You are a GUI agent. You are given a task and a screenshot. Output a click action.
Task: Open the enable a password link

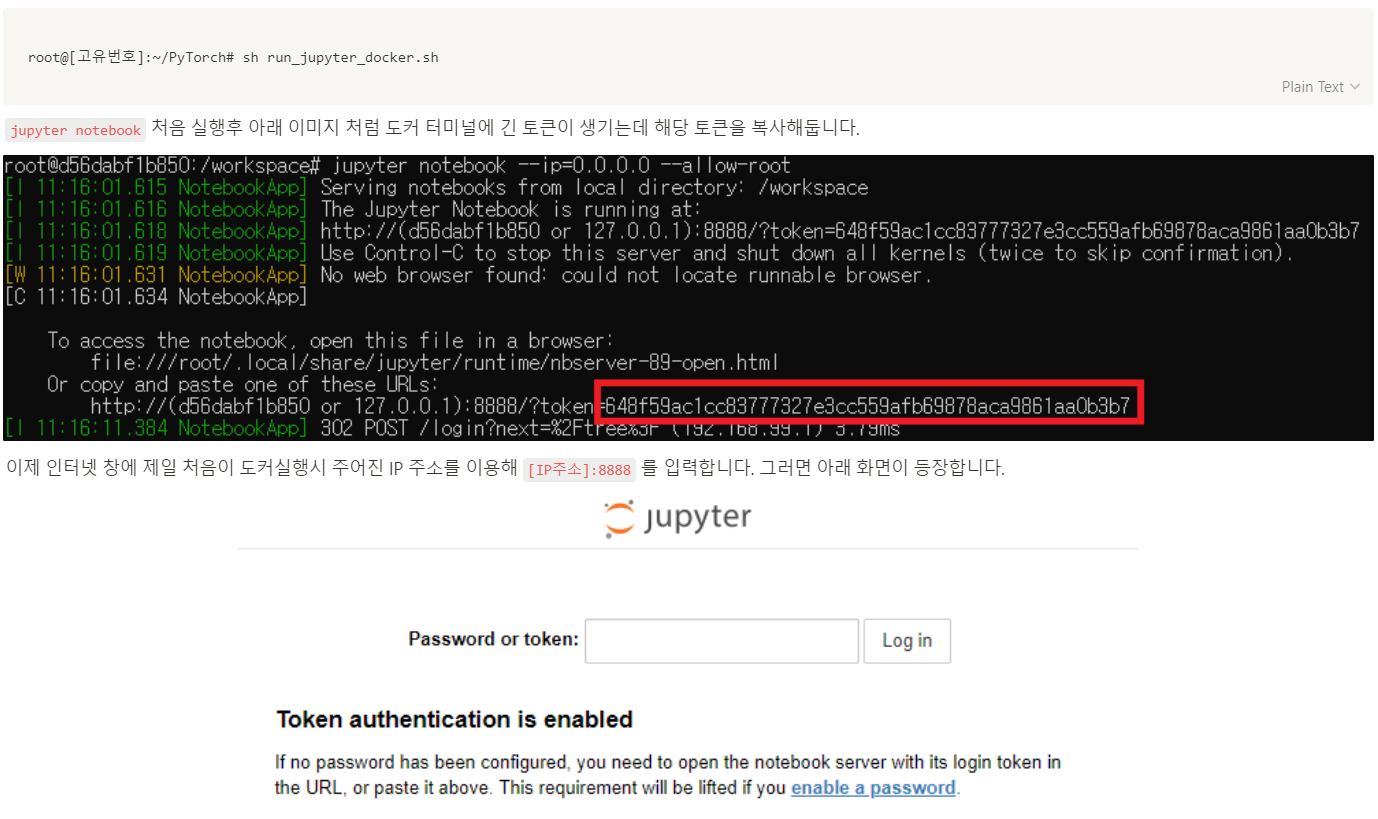[x=874, y=788]
